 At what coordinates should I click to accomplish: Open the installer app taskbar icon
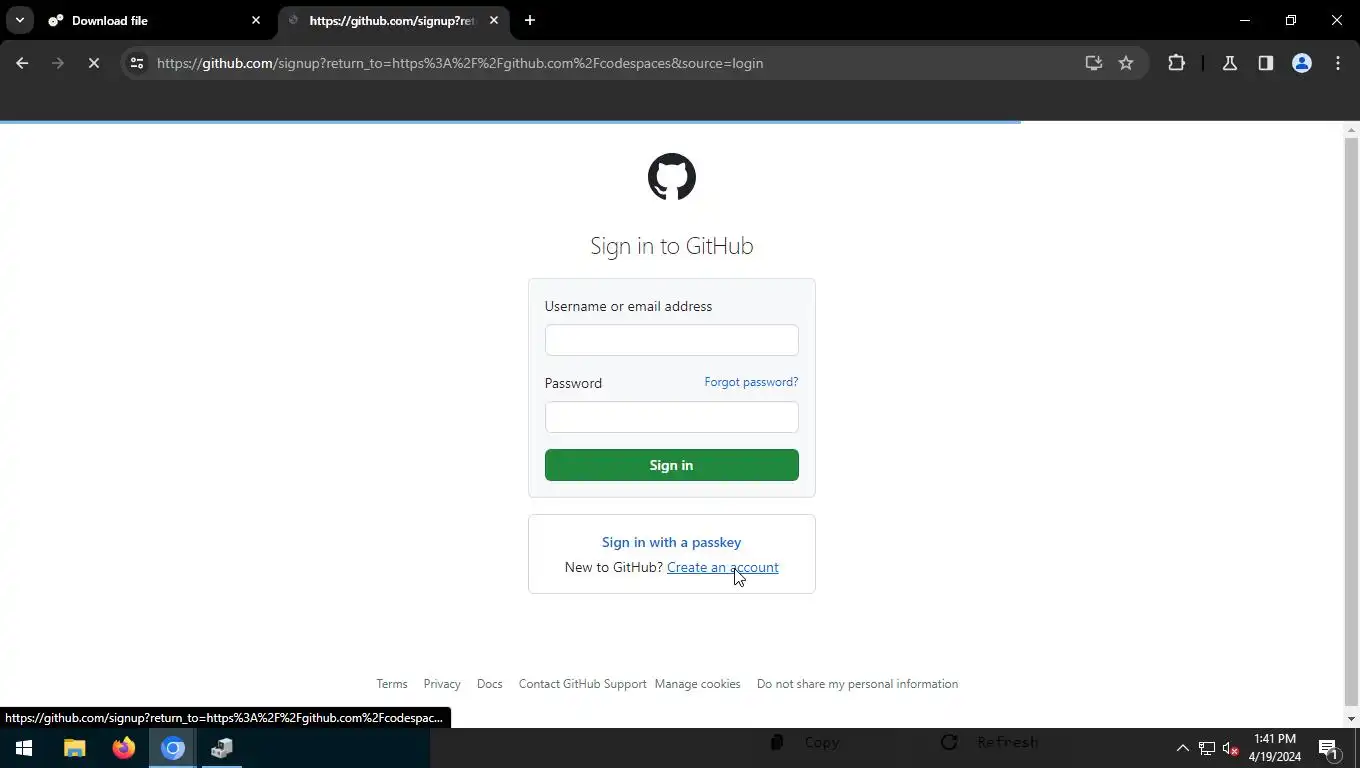(222, 748)
